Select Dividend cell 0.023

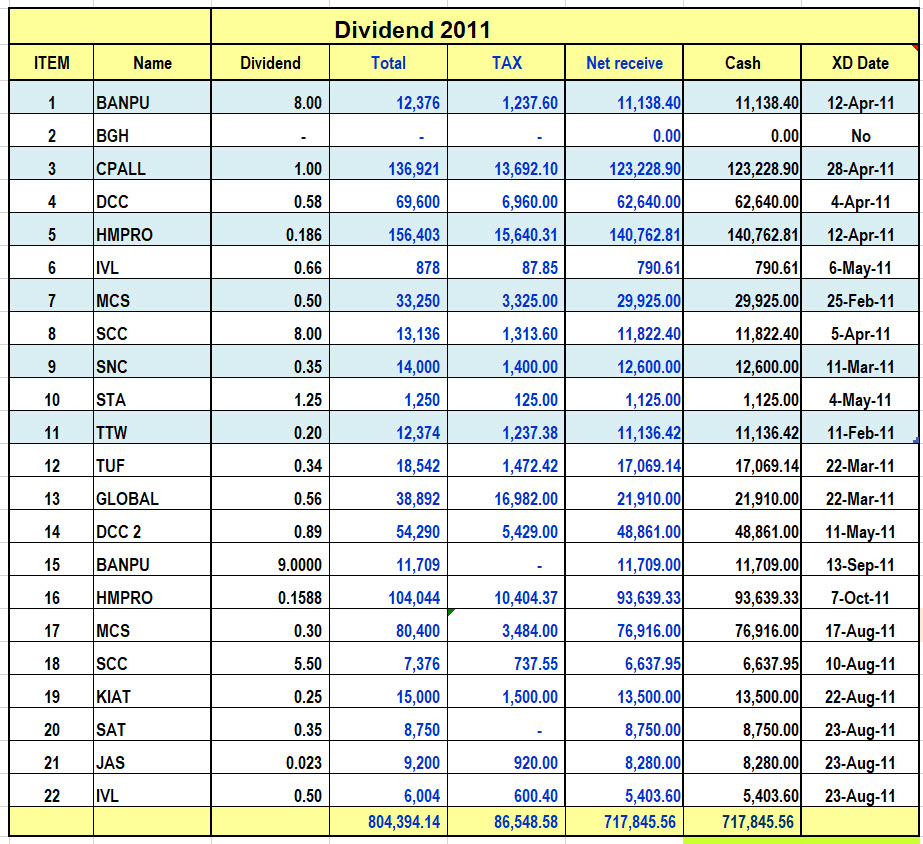pos(270,757)
